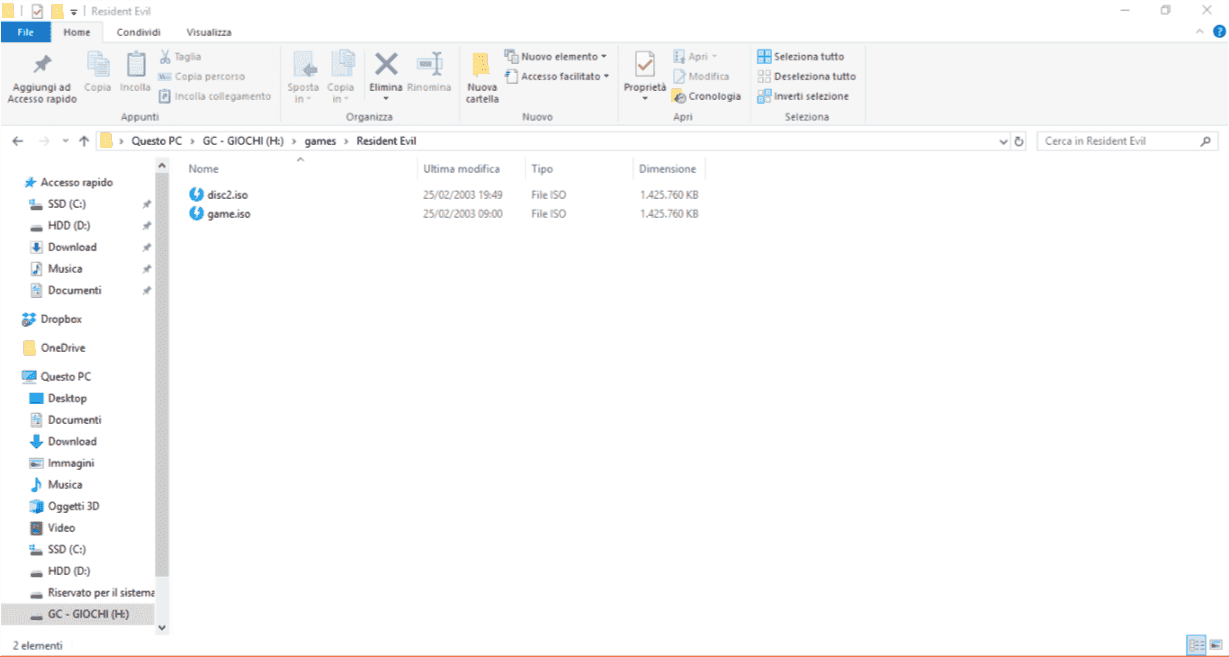
Task: Click the Rinomina icon
Action: 430,64
